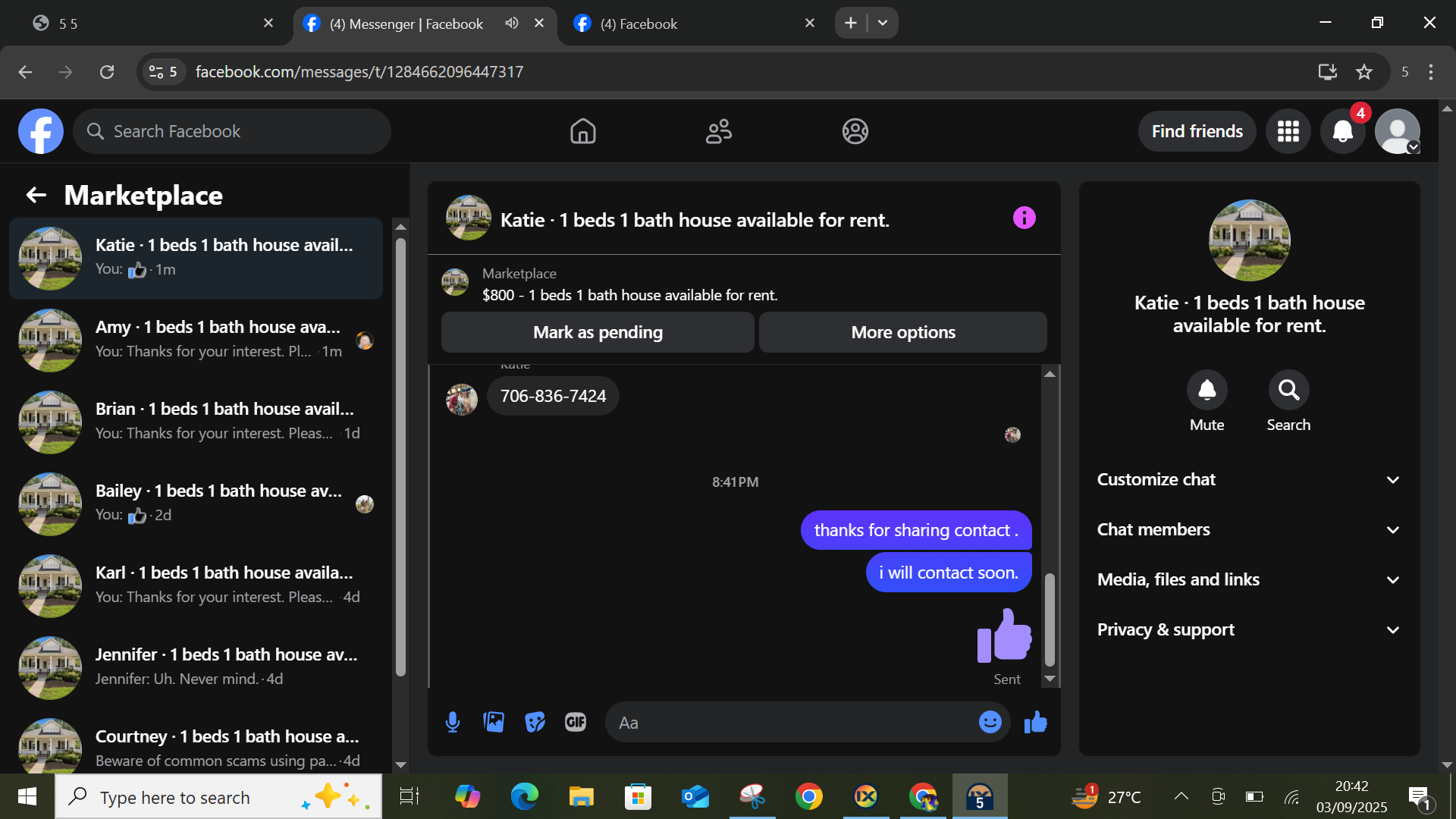Screen dimensions: 1456x819
Task: Reload the page in the browser
Action: point(107,72)
